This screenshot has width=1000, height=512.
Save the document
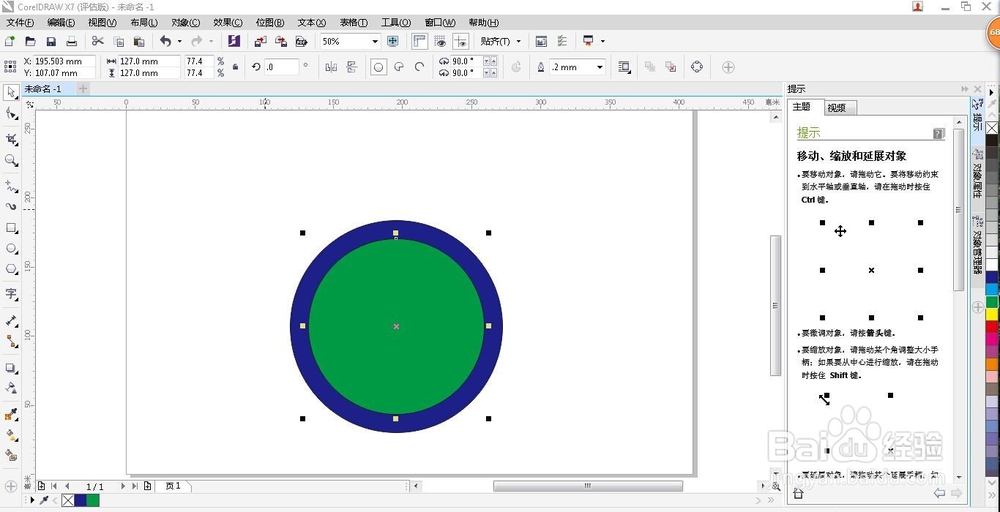(51, 41)
